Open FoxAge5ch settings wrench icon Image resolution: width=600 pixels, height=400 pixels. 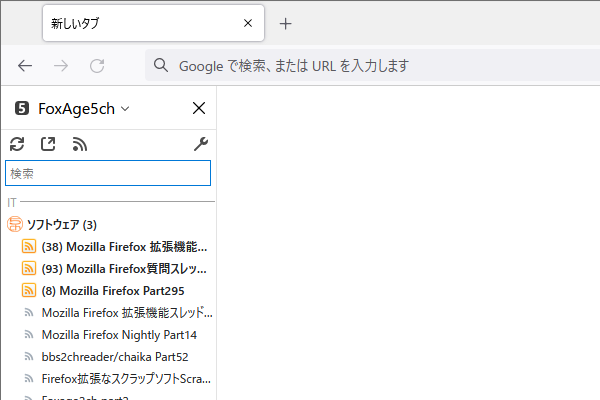201,144
